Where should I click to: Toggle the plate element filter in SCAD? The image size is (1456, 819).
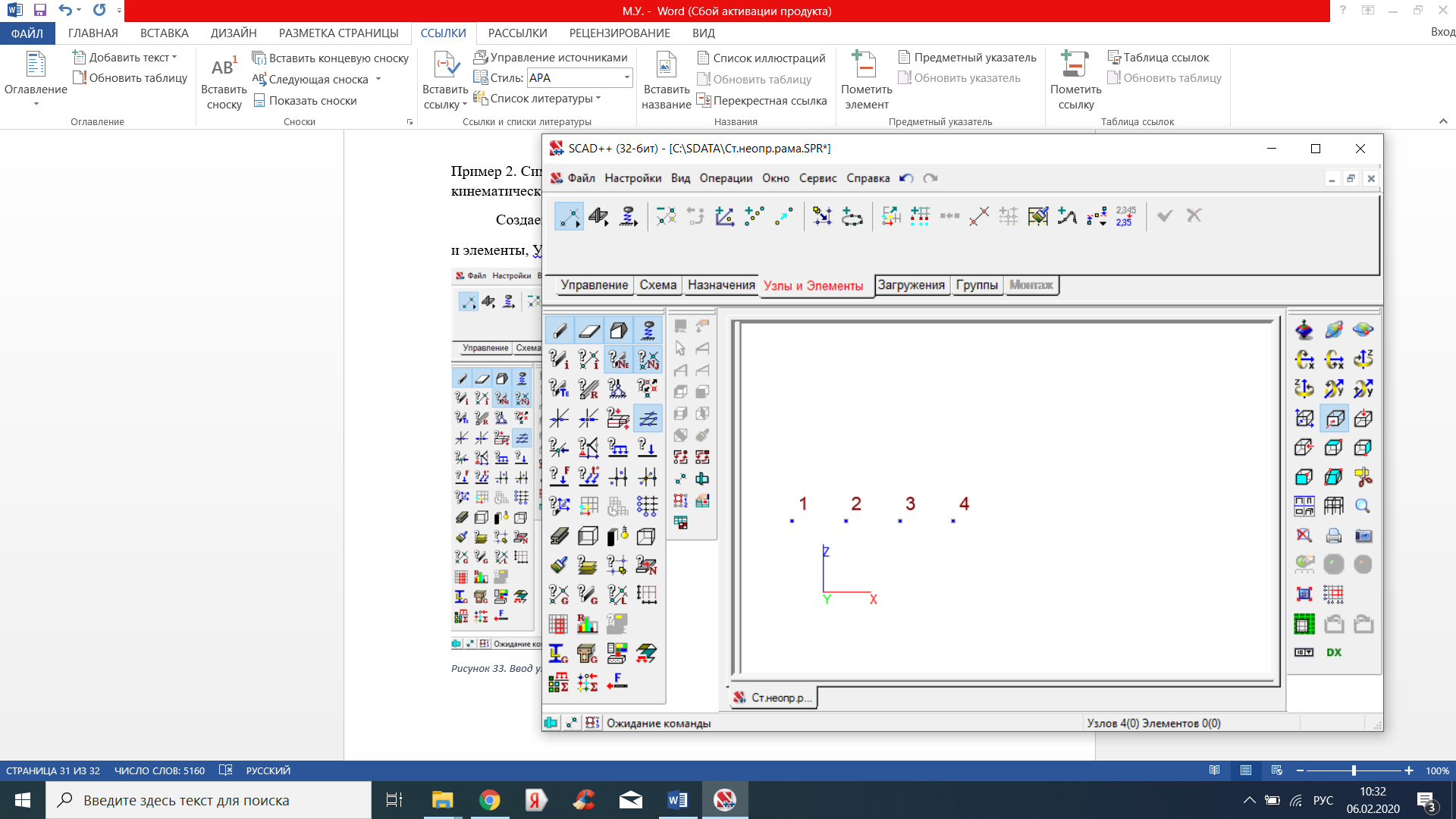(x=589, y=331)
